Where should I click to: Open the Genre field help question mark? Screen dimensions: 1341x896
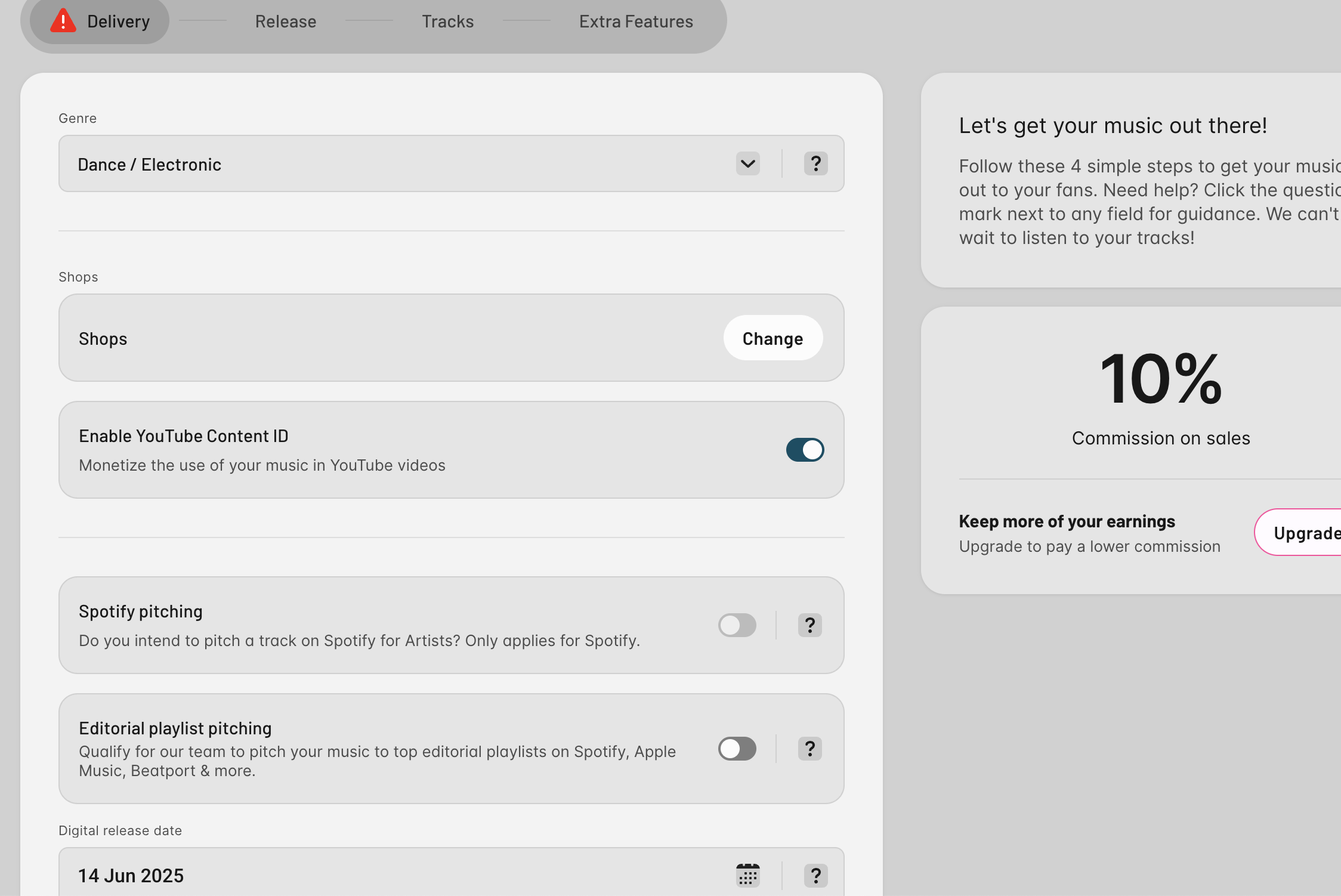tap(815, 163)
